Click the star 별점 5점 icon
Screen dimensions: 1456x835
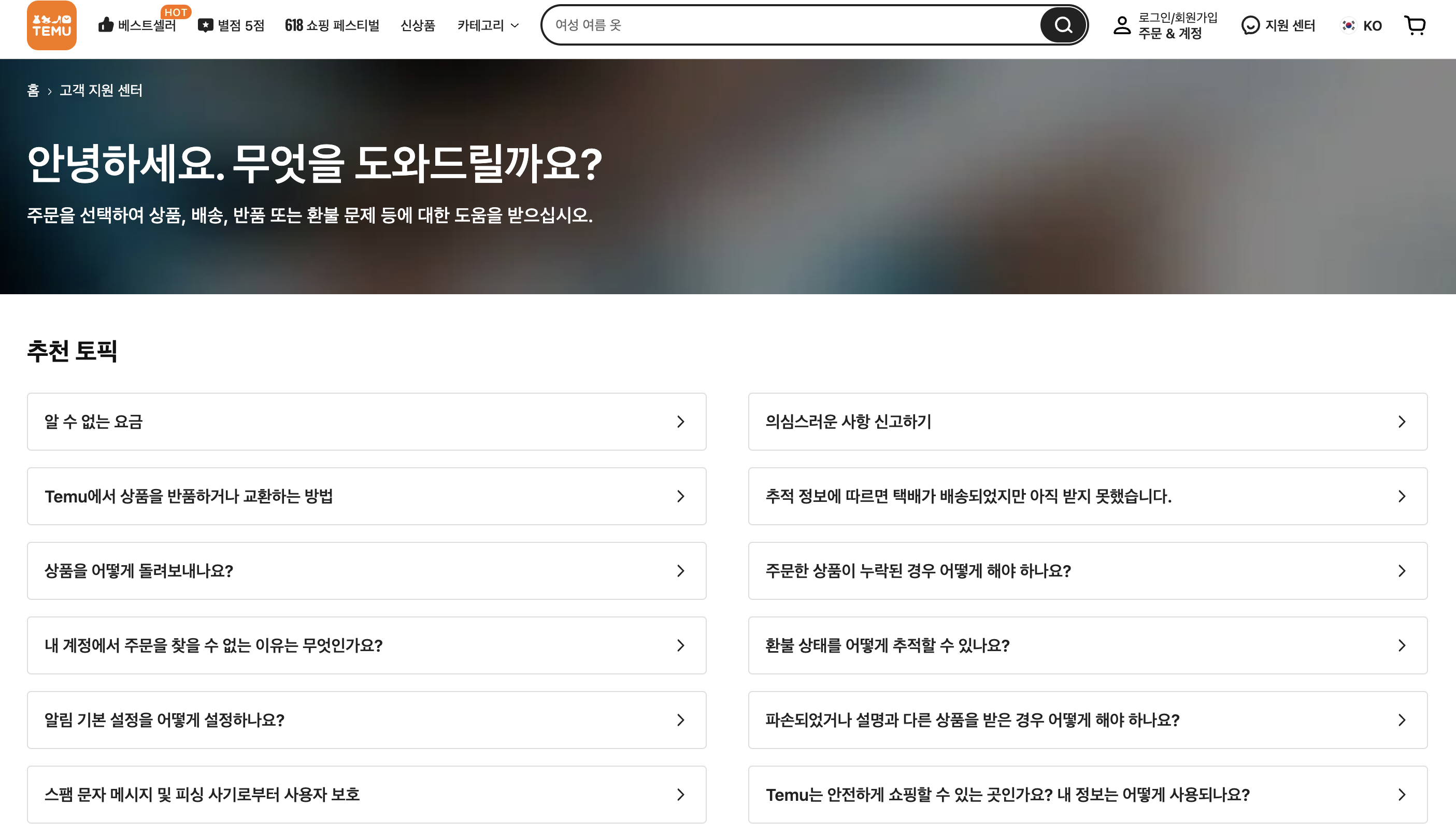[x=205, y=25]
